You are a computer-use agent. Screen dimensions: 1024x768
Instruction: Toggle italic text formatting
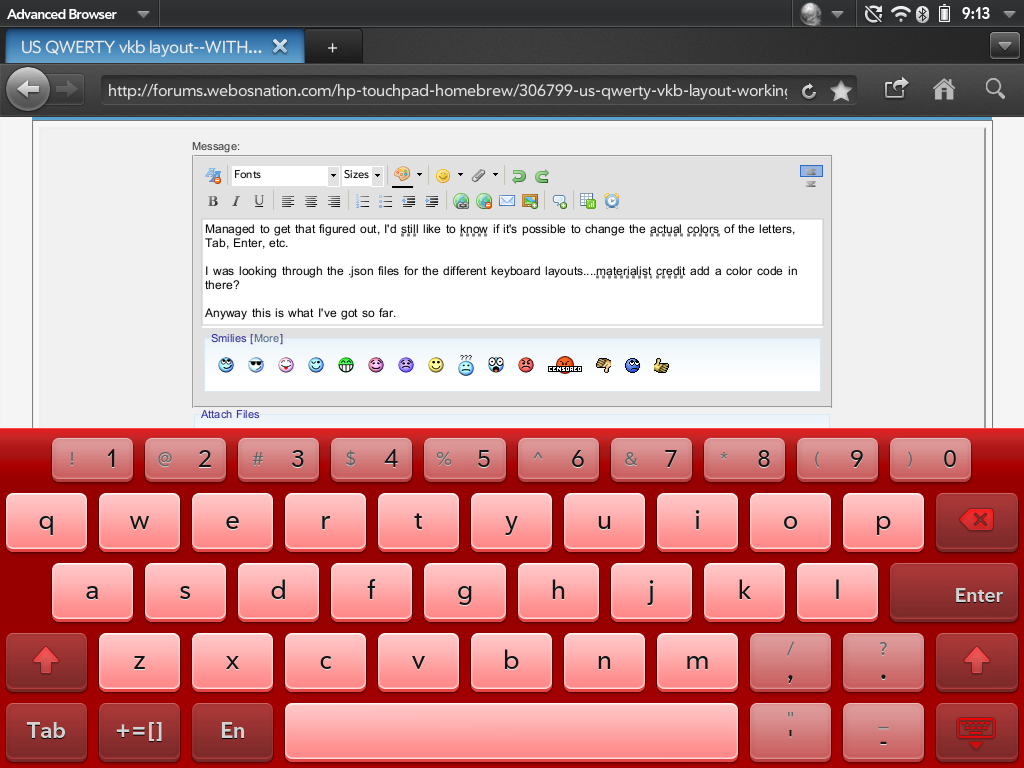[236, 201]
